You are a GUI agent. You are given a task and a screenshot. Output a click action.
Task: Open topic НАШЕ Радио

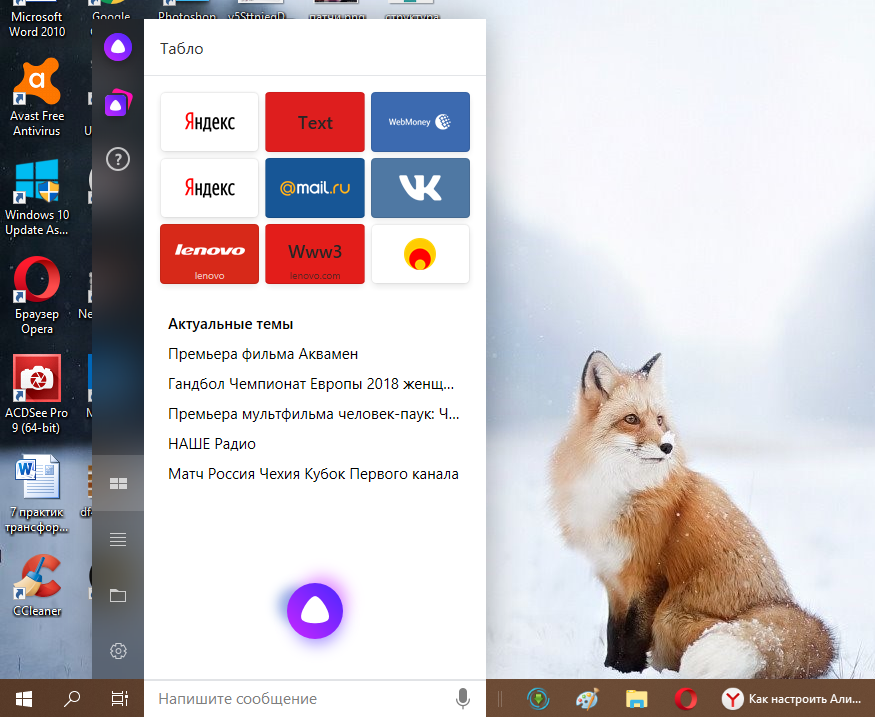point(212,444)
